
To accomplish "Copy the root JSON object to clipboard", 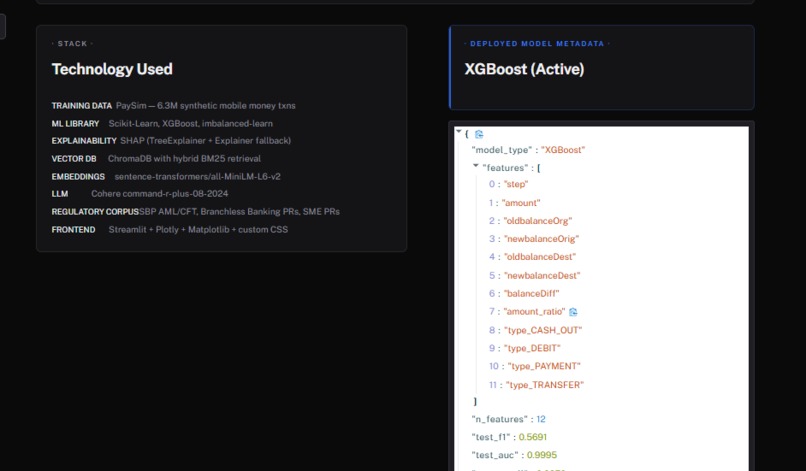I will click(479, 134).
